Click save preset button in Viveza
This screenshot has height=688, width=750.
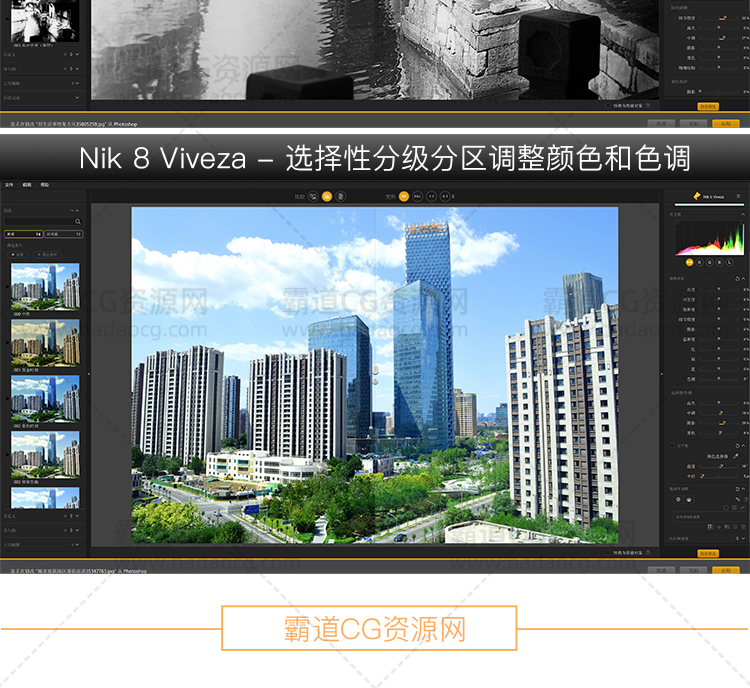708,554
